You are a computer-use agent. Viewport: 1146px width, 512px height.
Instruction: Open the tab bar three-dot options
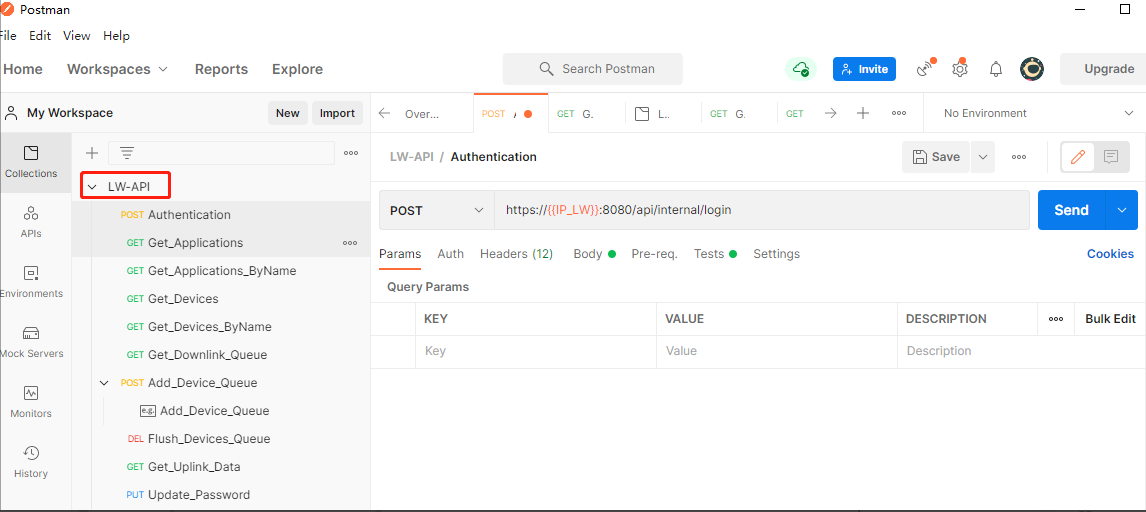(899, 113)
